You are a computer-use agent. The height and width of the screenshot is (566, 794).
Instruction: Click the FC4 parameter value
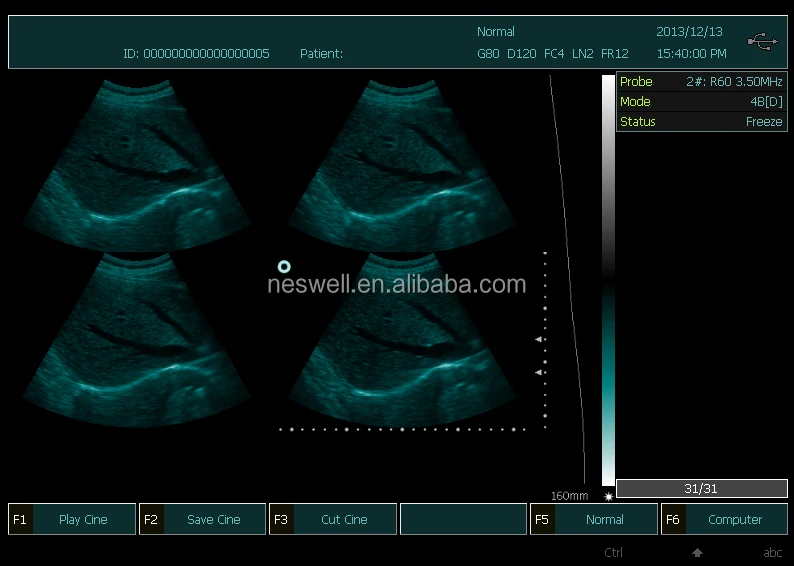(x=553, y=54)
